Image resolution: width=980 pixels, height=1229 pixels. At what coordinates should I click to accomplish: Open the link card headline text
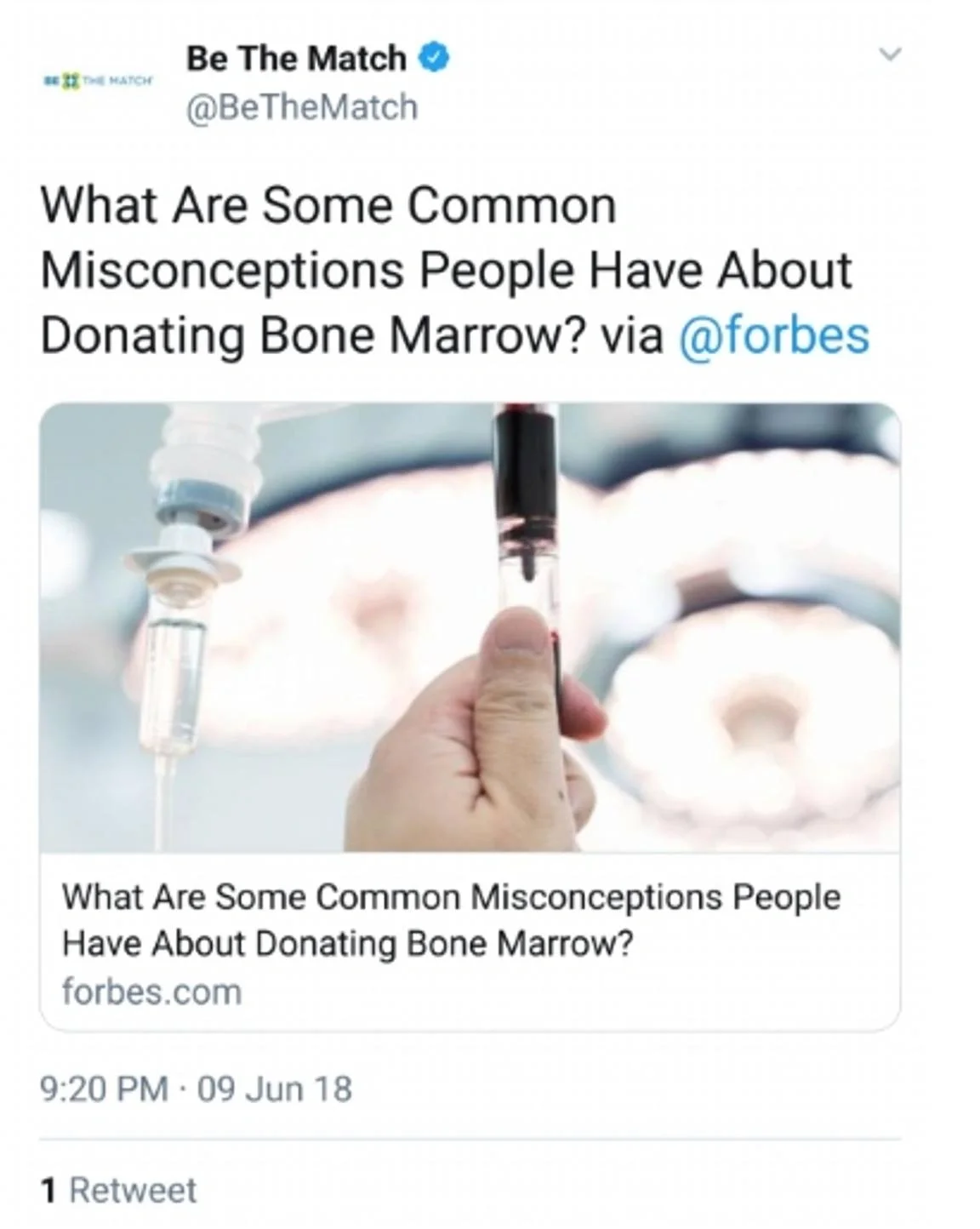451,920
